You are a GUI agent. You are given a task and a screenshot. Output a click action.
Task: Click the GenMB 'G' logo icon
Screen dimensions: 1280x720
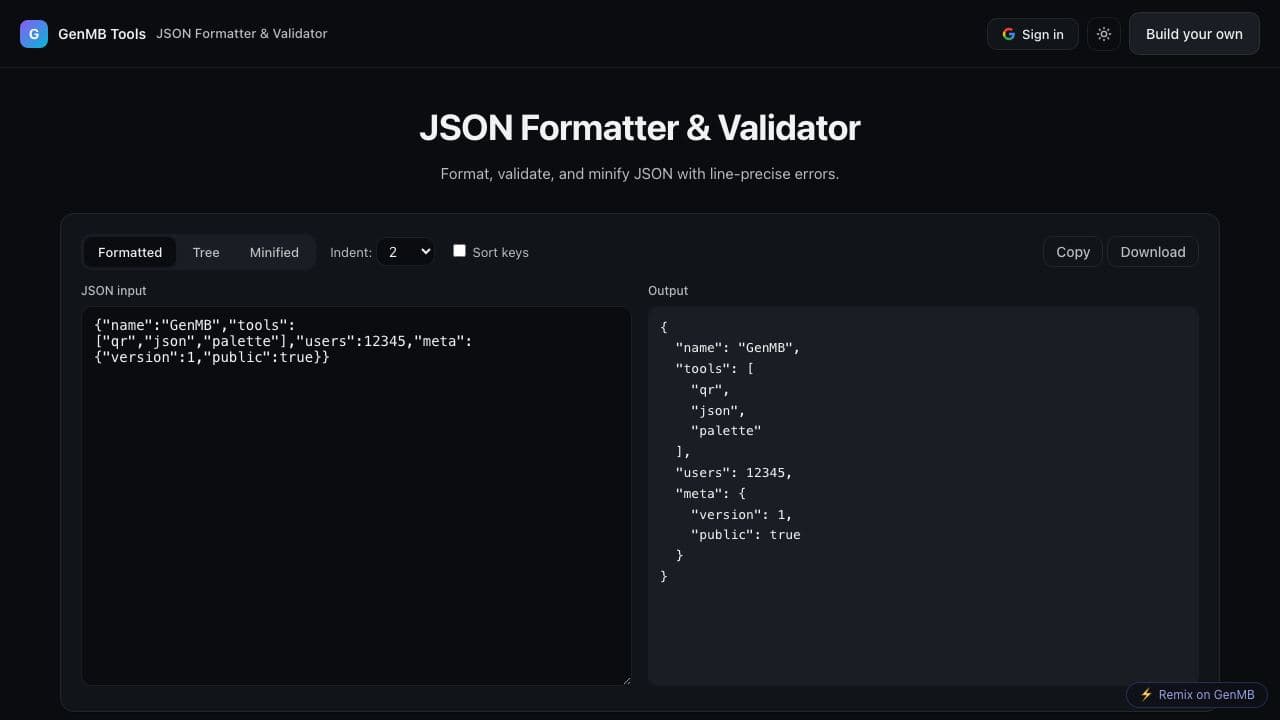click(x=34, y=34)
